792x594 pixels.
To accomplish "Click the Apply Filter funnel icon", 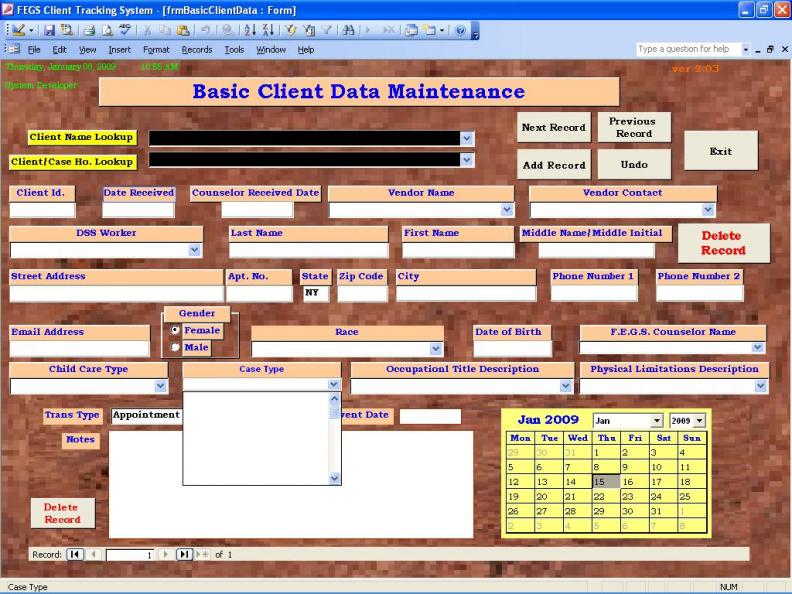I will pyautogui.click(x=327, y=30).
